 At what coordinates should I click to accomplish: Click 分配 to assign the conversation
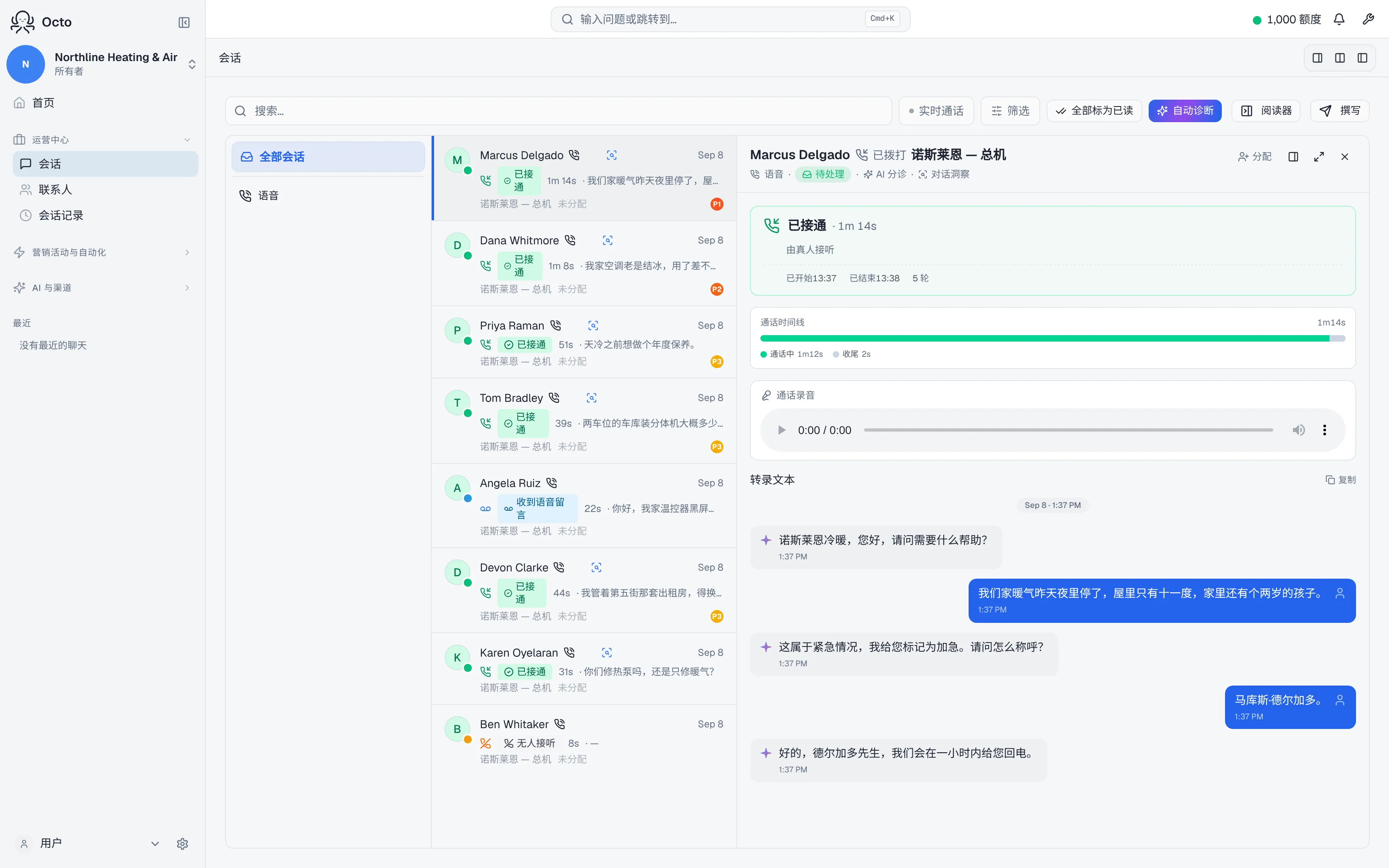[1254, 157]
